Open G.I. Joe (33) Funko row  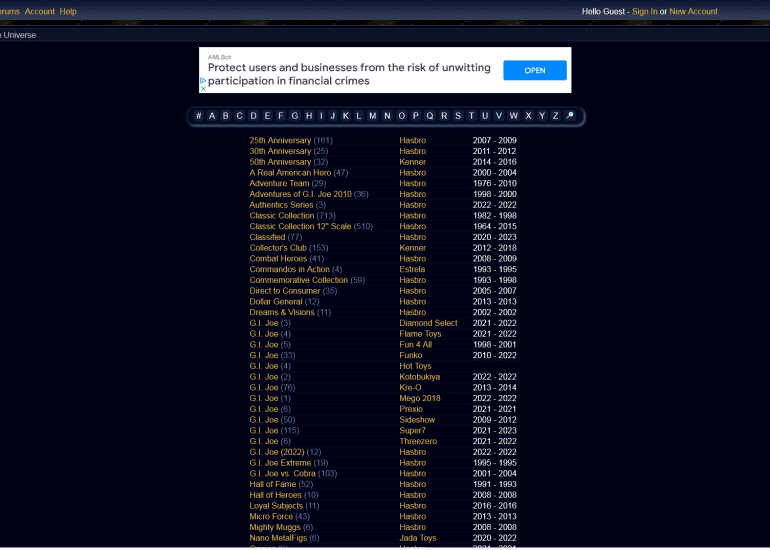click(x=264, y=356)
